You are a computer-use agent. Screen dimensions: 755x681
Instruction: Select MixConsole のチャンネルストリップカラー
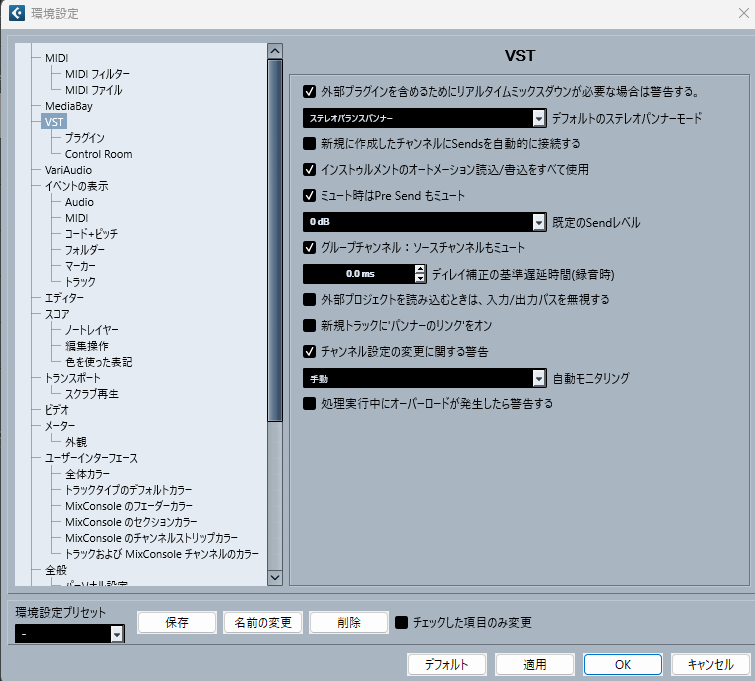click(x=152, y=538)
